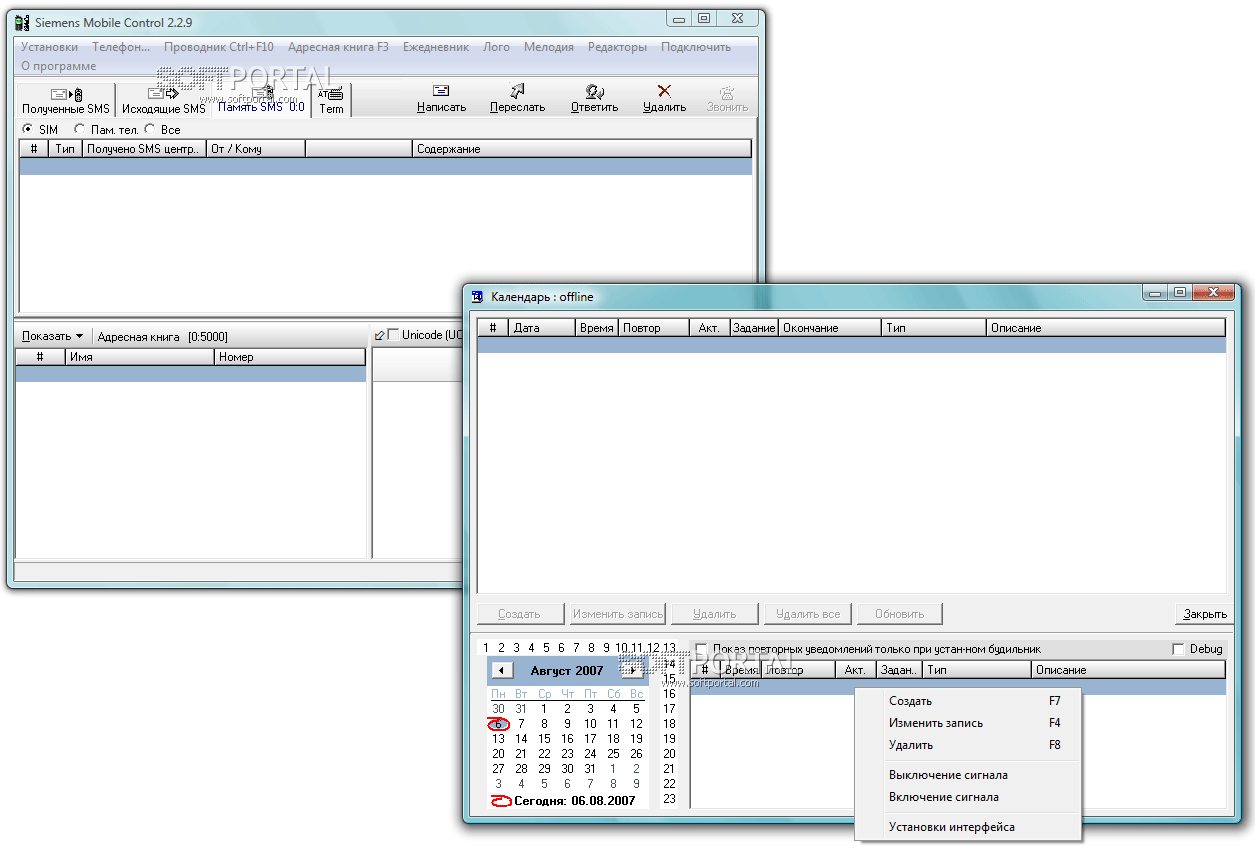Image resolution: width=1255 pixels, height=846 pixels.
Task: Go to next month in calendar
Action: pos(632,670)
